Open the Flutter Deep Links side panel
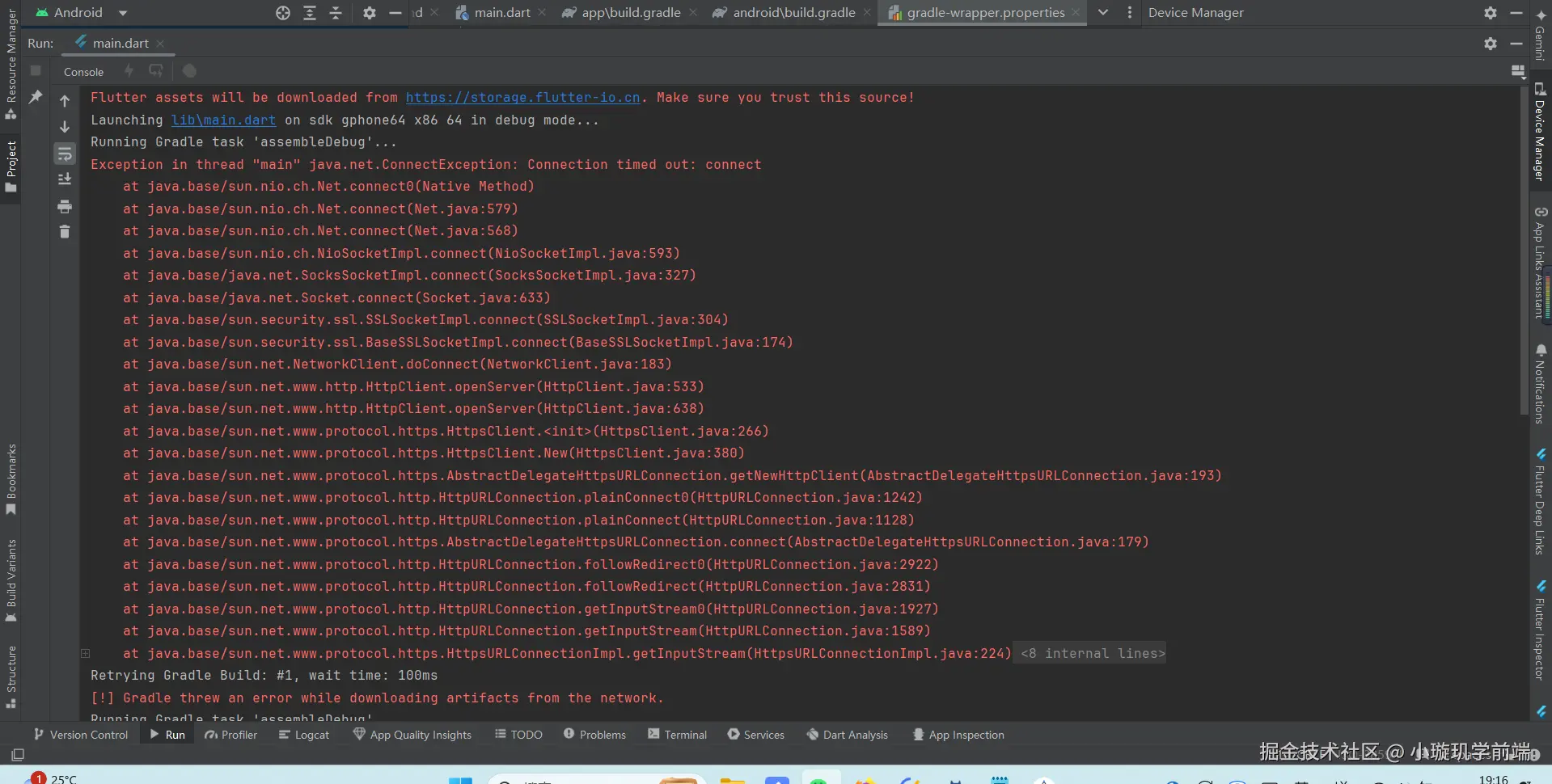Viewport: 1552px width, 784px height. click(x=1540, y=501)
